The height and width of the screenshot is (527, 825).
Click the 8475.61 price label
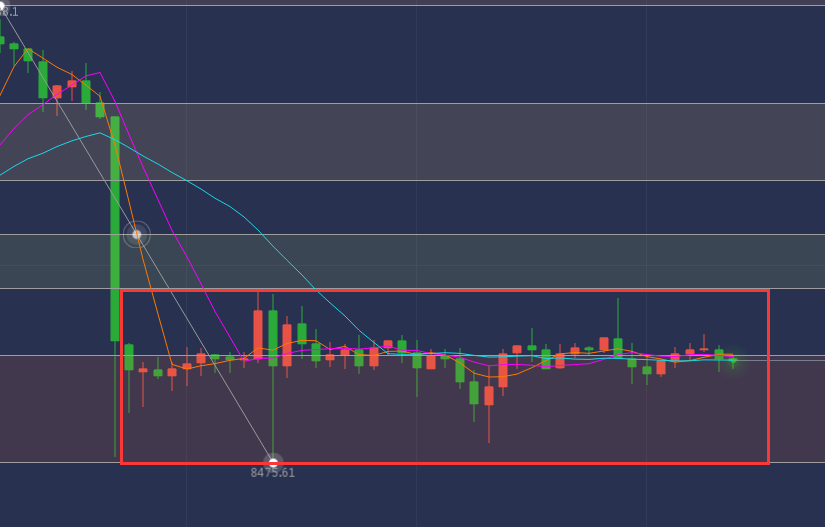point(273,473)
